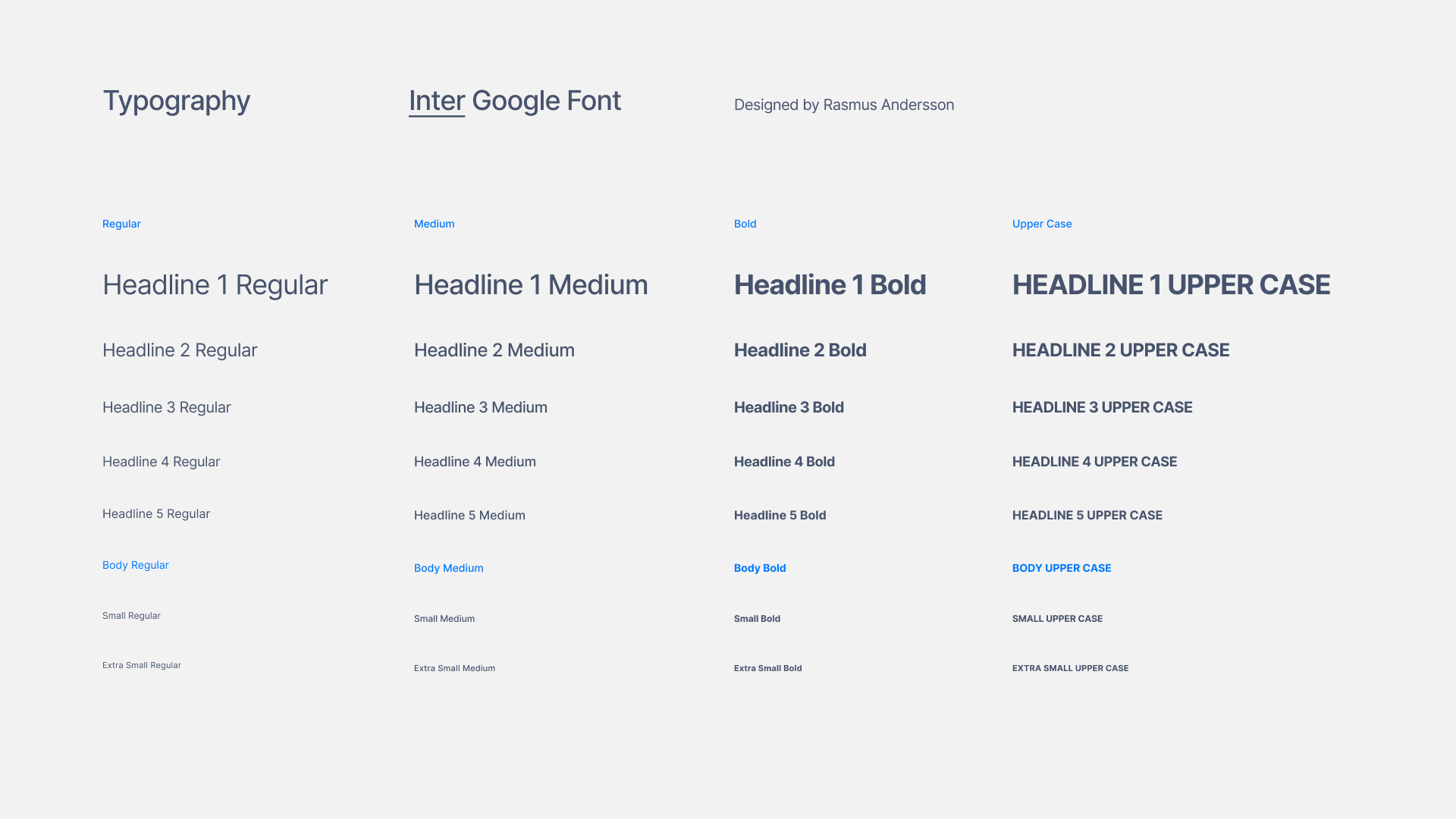Select the blue 'Body Regular' text

(x=136, y=566)
